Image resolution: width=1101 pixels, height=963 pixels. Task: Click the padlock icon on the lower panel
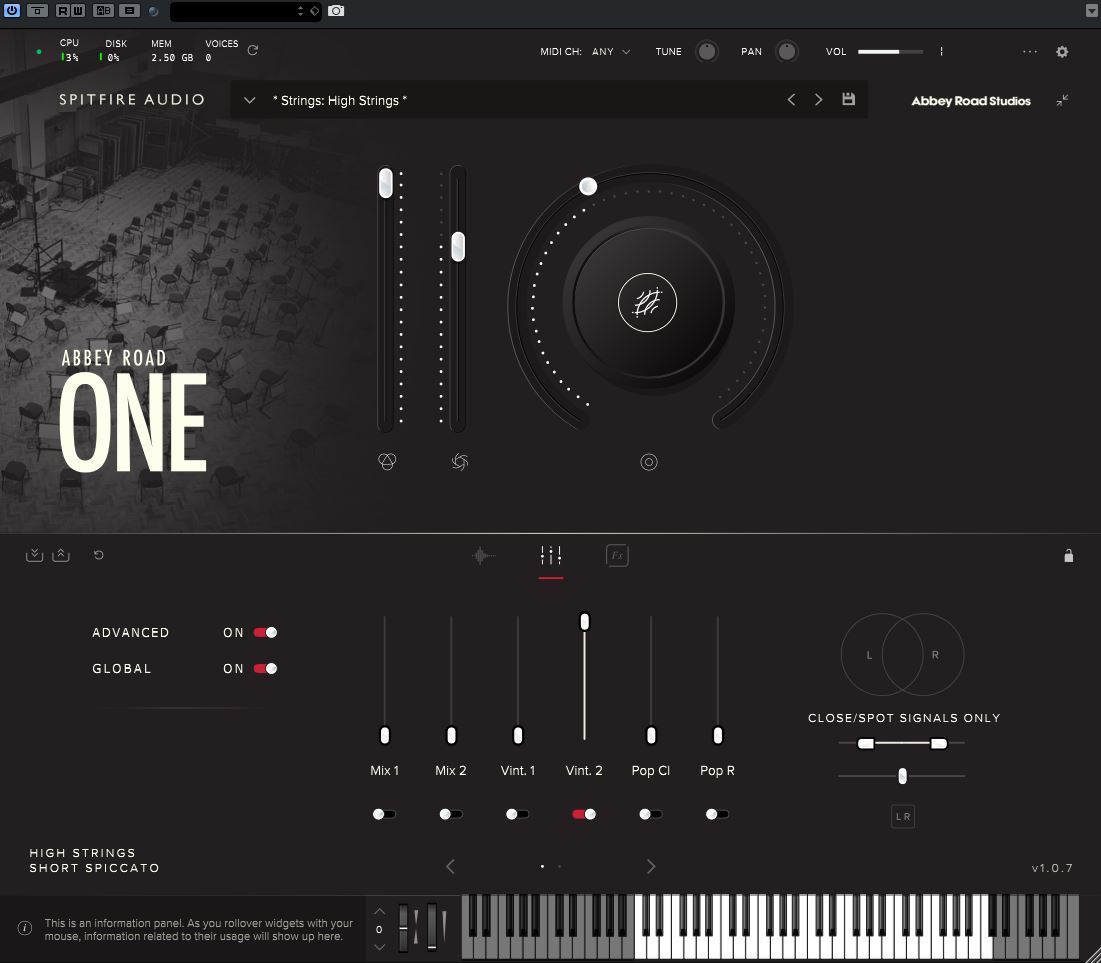click(x=1068, y=555)
